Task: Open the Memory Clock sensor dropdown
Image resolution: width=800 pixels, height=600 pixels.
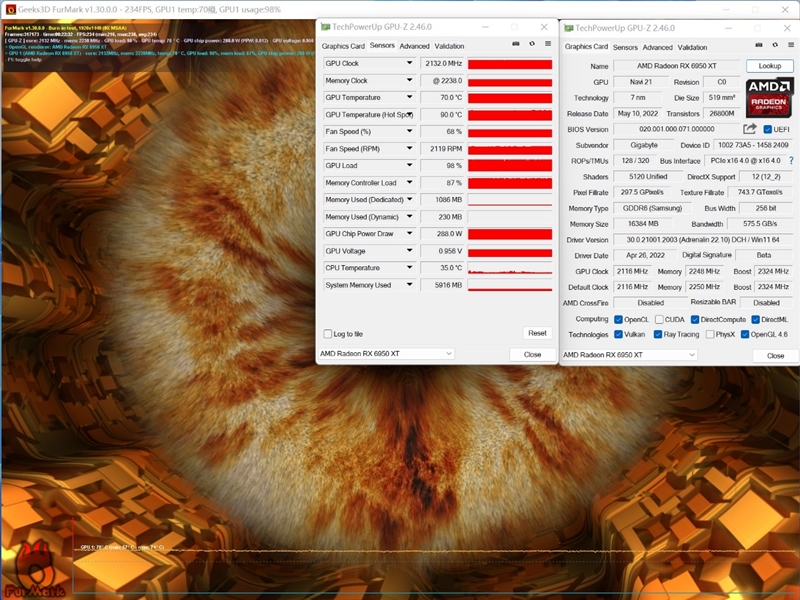Action: pyautogui.click(x=409, y=80)
